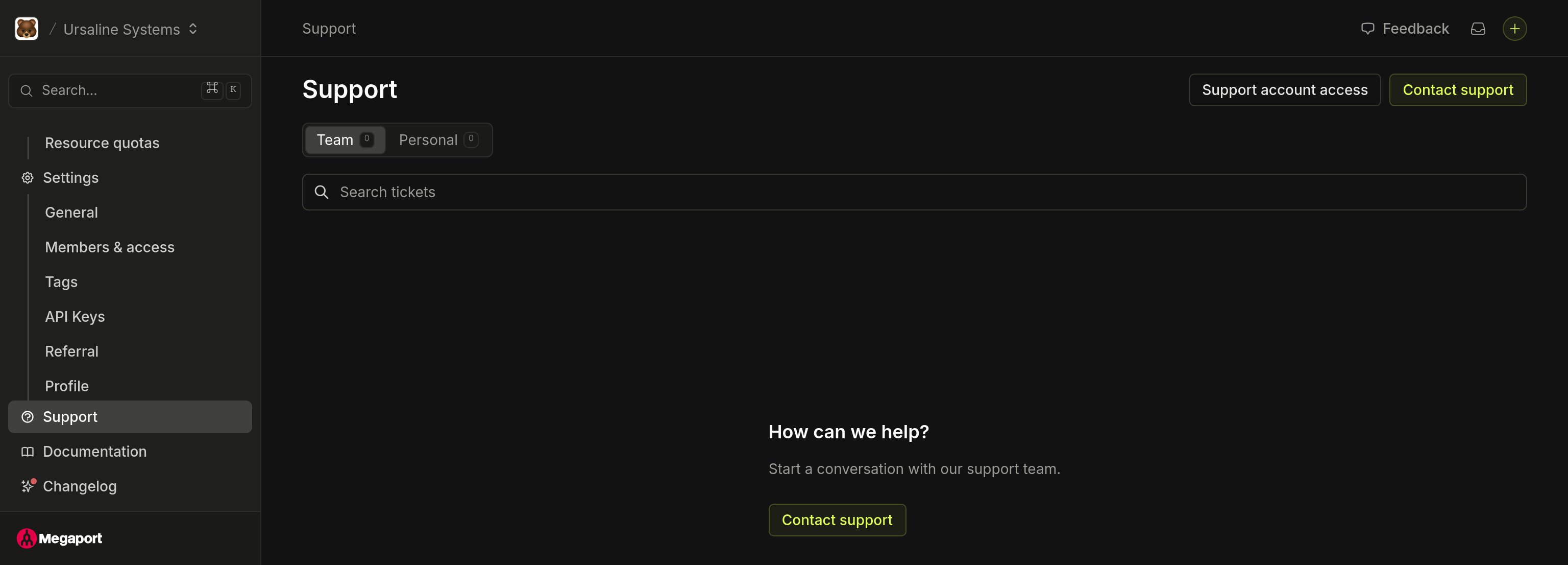Click the Settings gear icon
This screenshot has height=565, width=1568.
click(x=28, y=177)
